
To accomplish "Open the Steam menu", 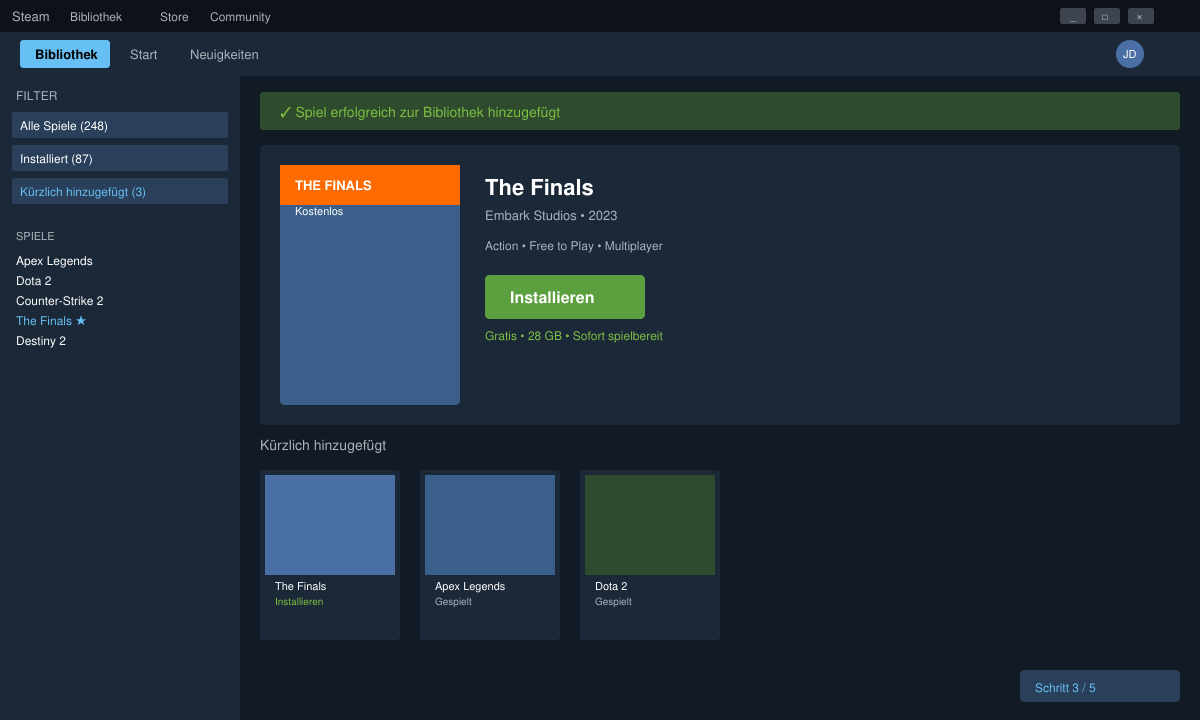I will click(x=30, y=16).
